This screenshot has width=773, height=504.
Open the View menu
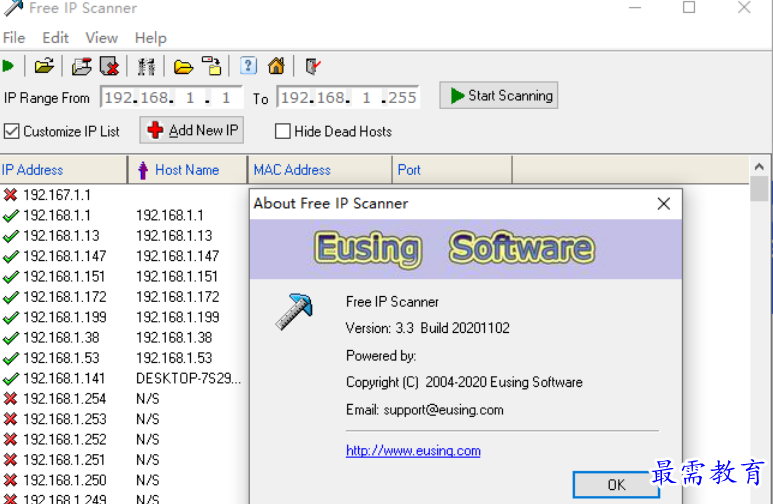pos(102,37)
